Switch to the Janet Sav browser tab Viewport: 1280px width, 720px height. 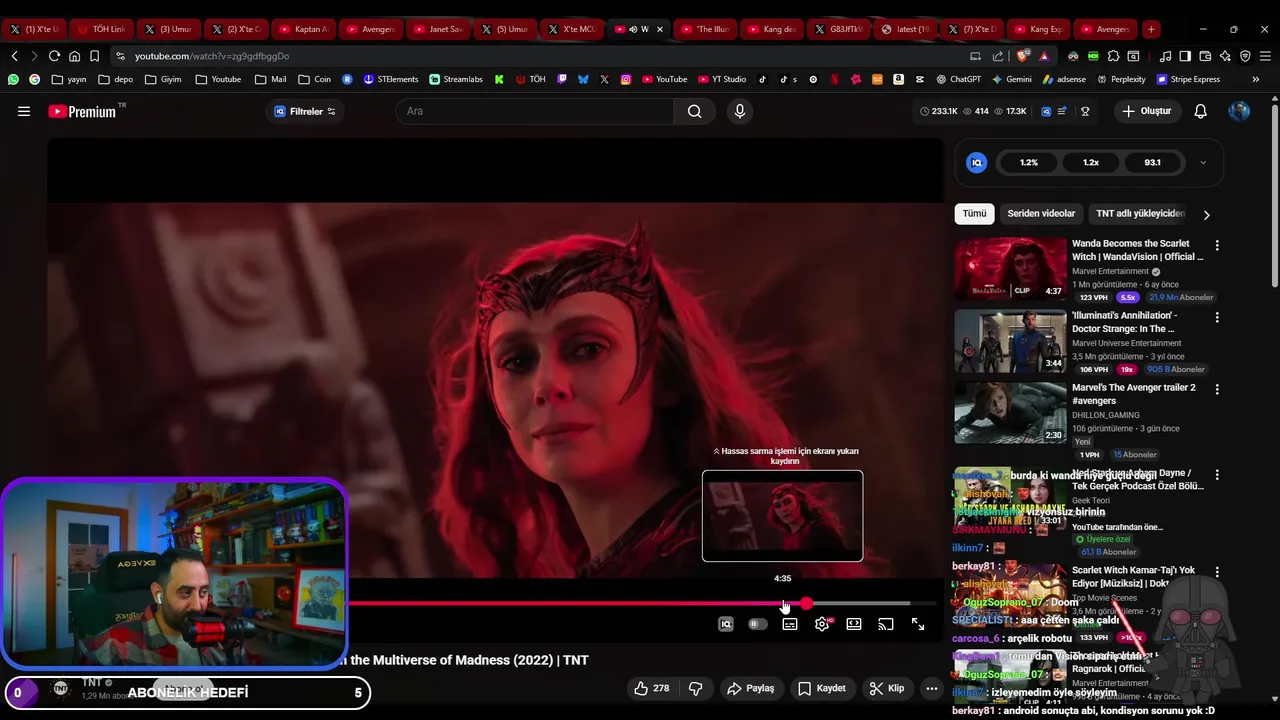pyautogui.click(x=437, y=29)
